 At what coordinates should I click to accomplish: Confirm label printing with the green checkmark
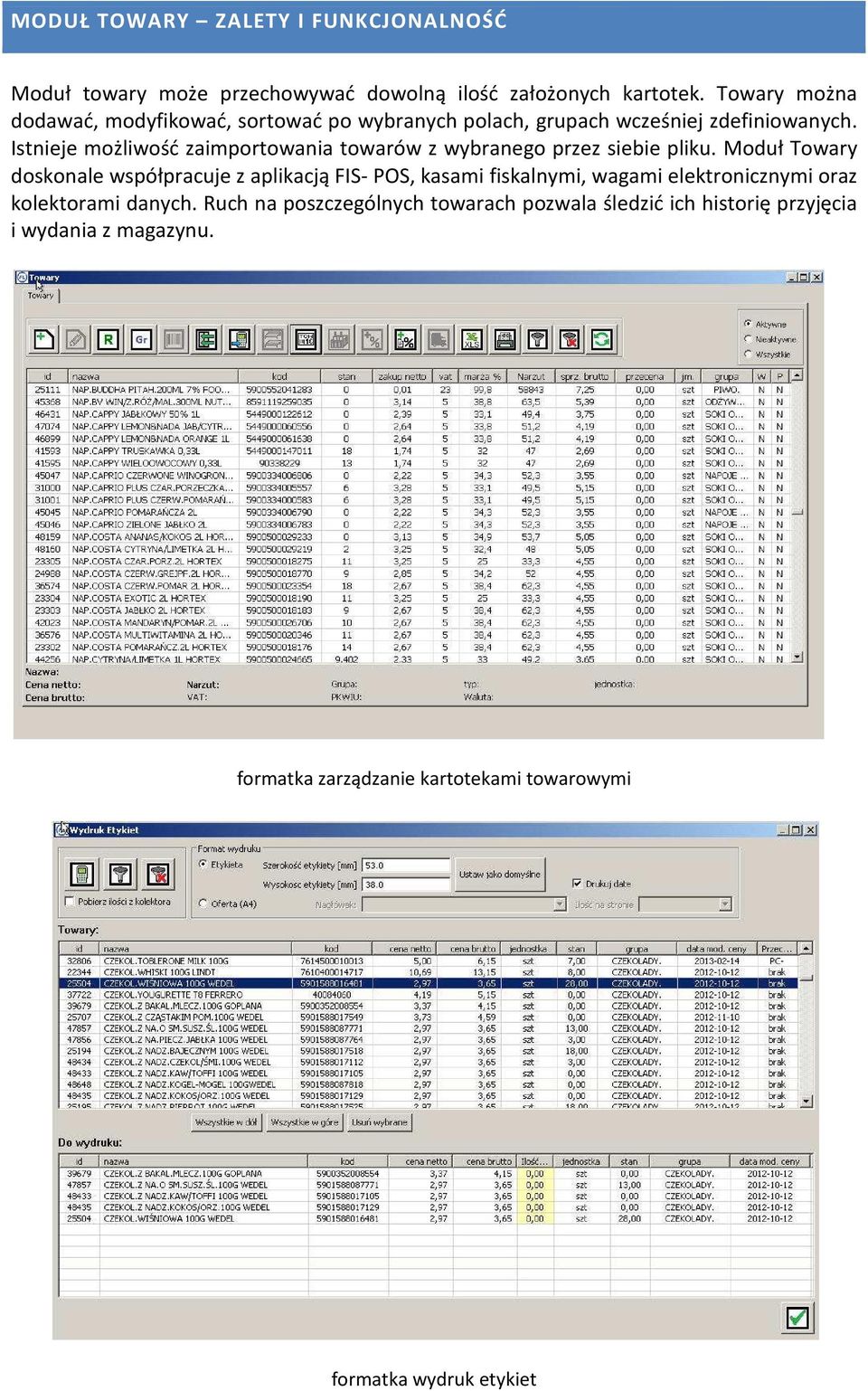point(797,1317)
